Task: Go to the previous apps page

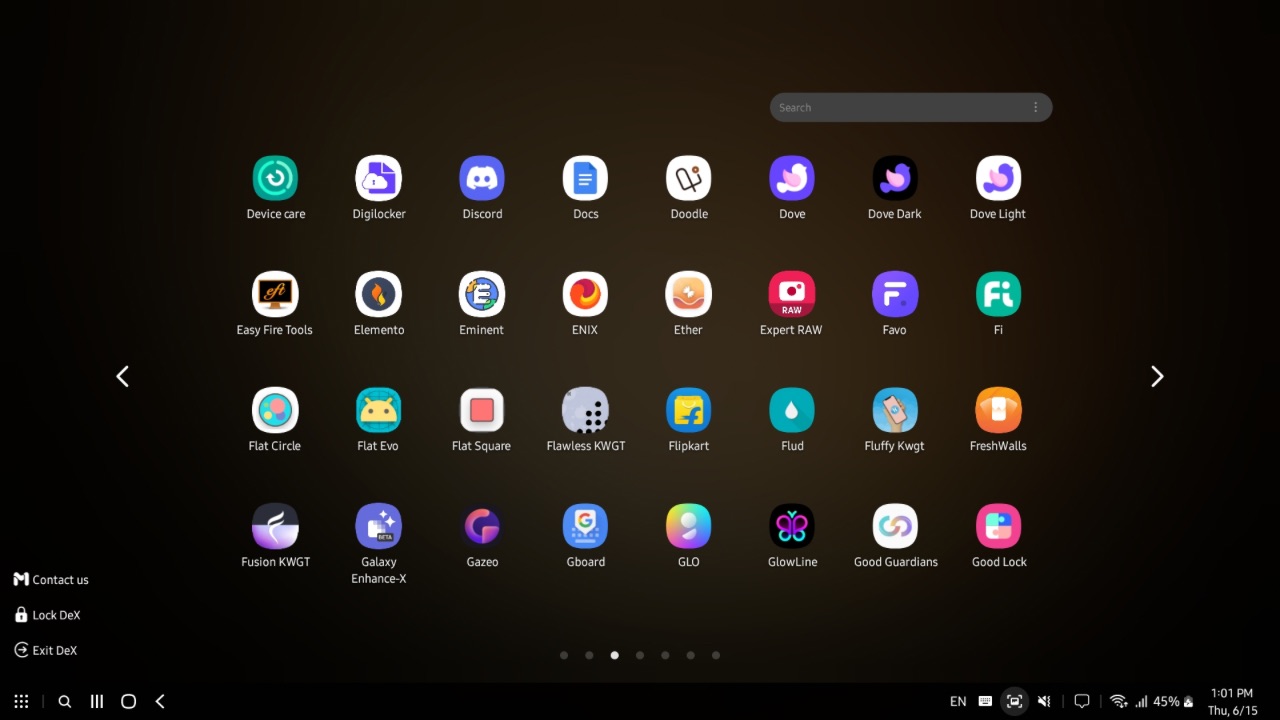Action: tap(122, 376)
